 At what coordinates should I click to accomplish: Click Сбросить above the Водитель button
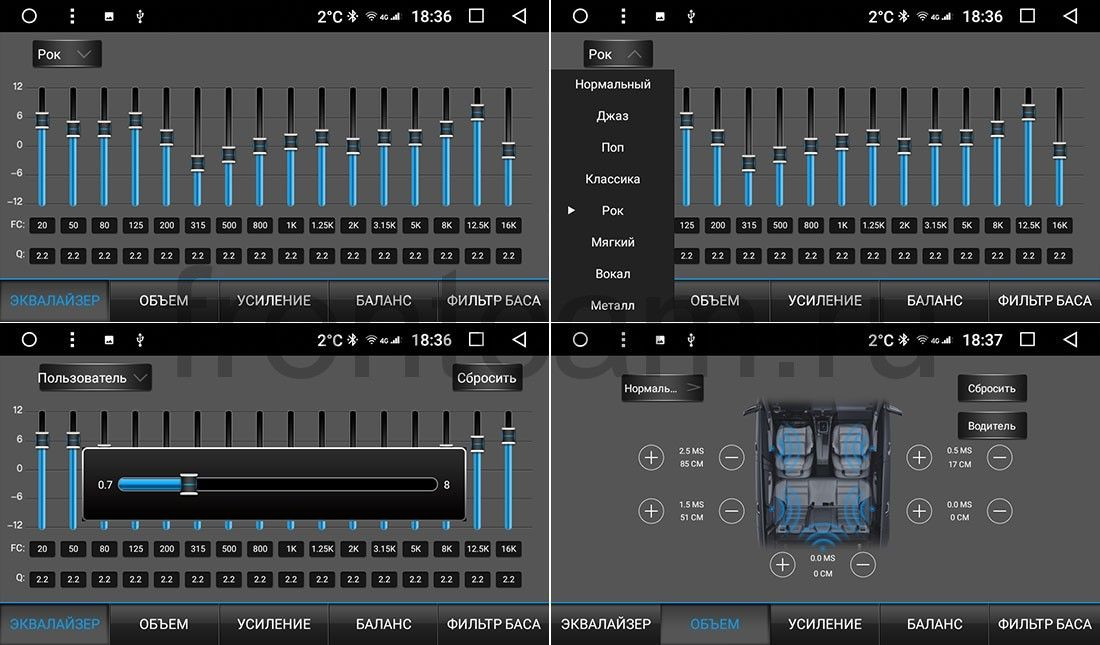pyautogui.click(x=991, y=388)
